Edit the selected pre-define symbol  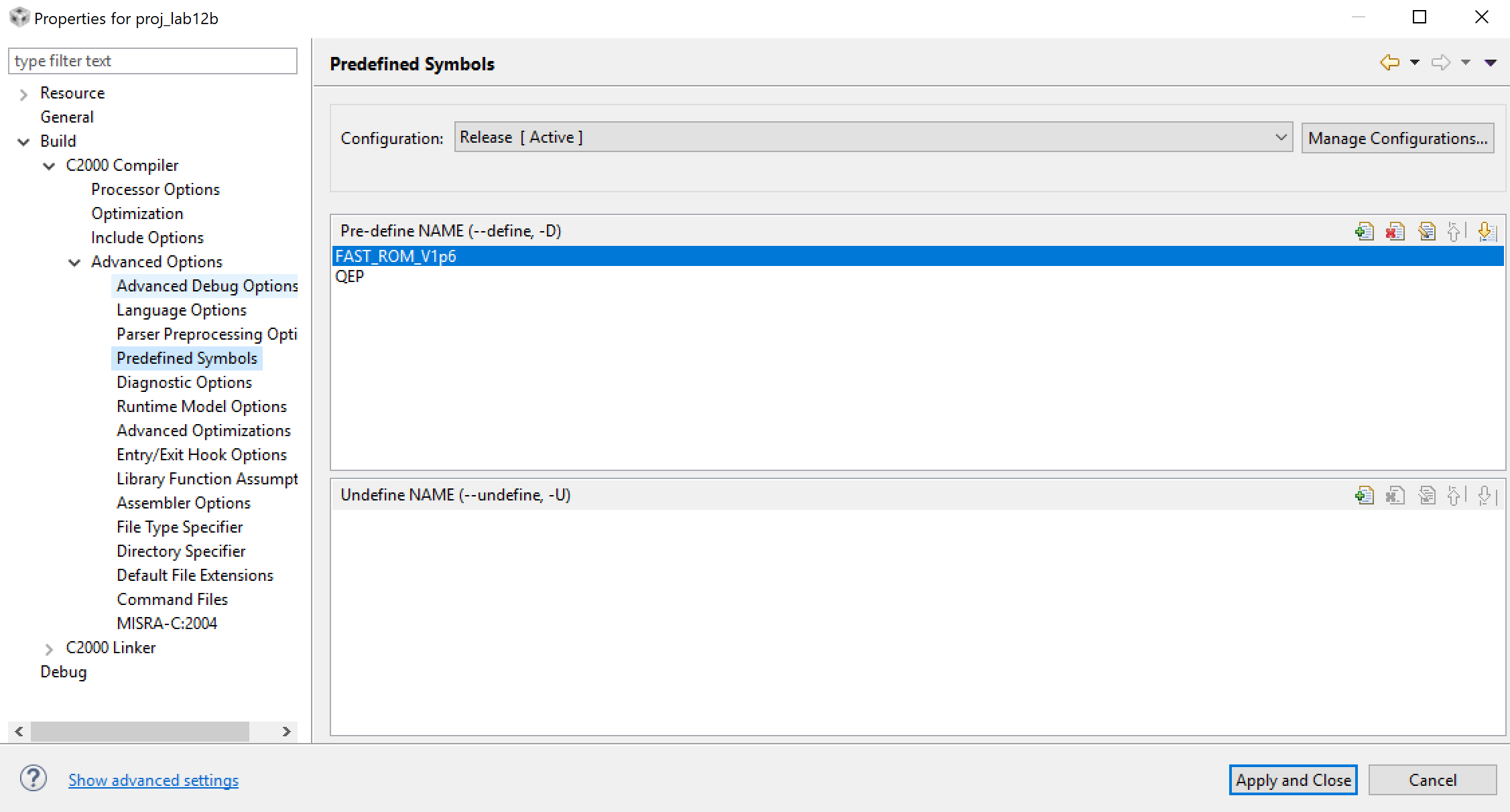tap(1426, 232)
